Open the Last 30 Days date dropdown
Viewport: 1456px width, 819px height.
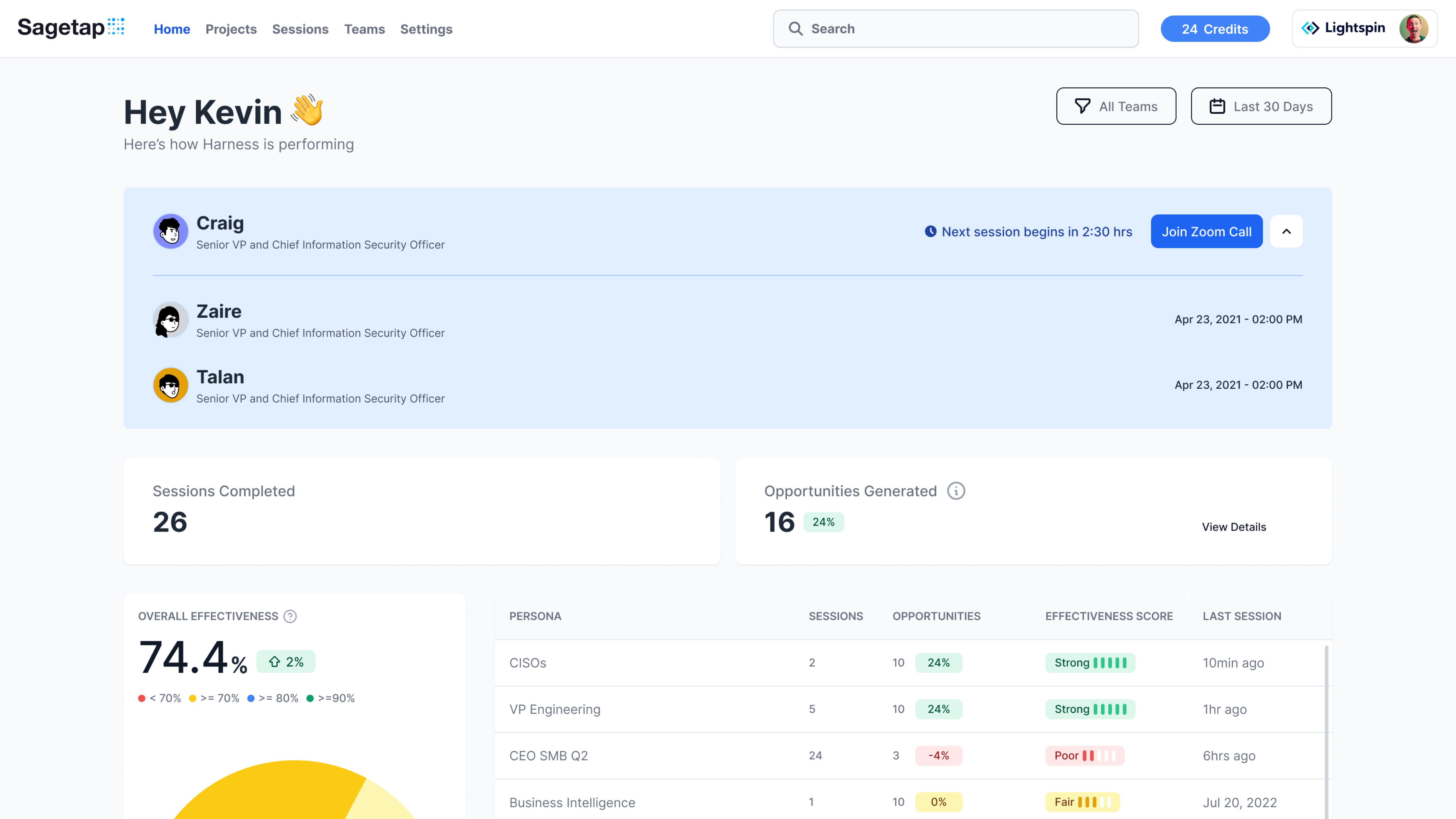coord(1260,106)
